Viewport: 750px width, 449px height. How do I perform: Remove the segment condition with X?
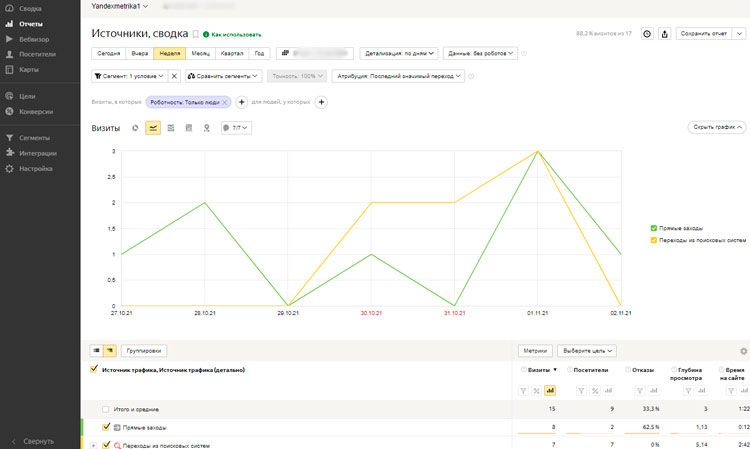click(174, 76)
